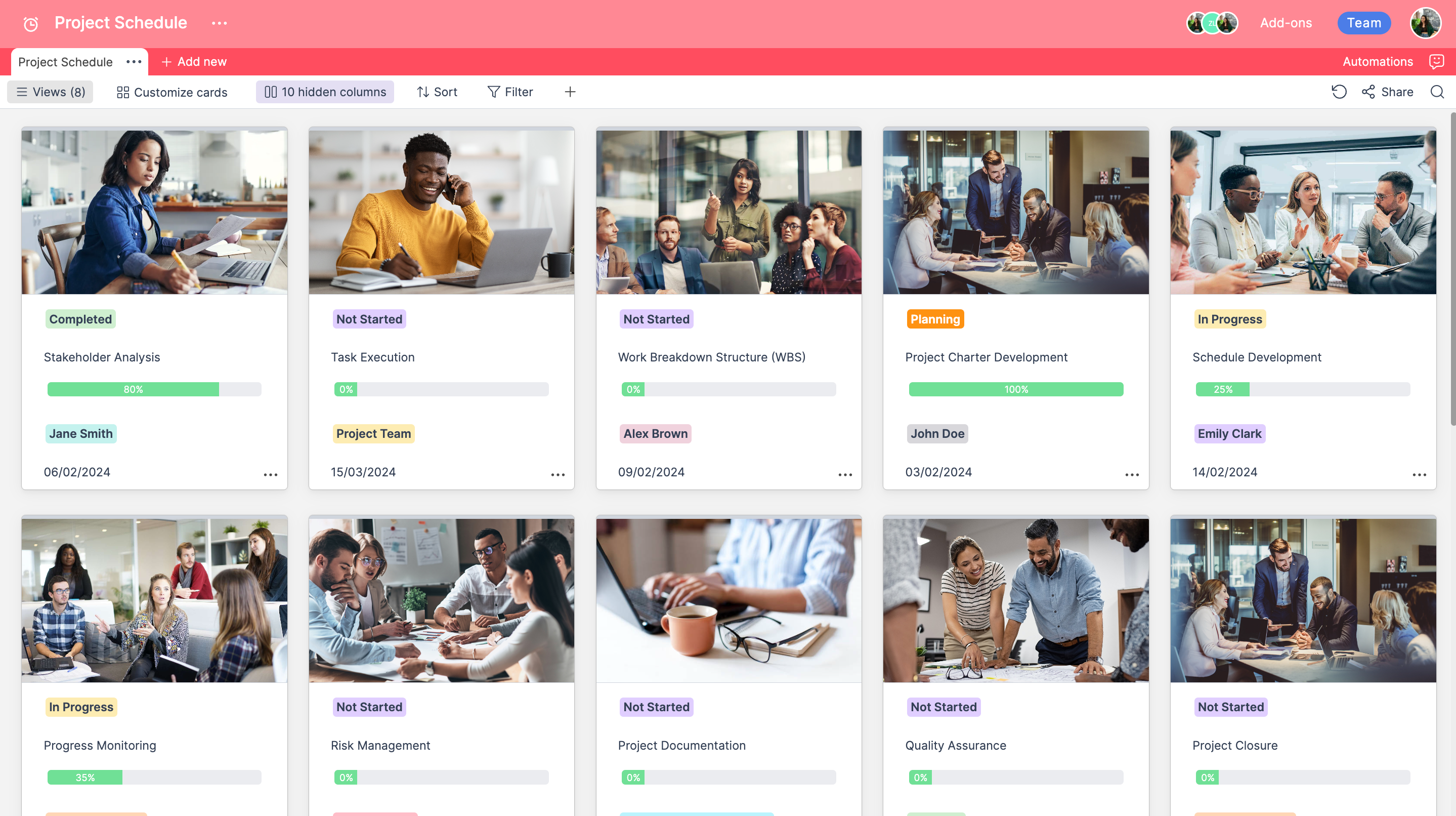Click the date 03/02/2024
This screenshot has height=816, width=1456.
point(938,472)
